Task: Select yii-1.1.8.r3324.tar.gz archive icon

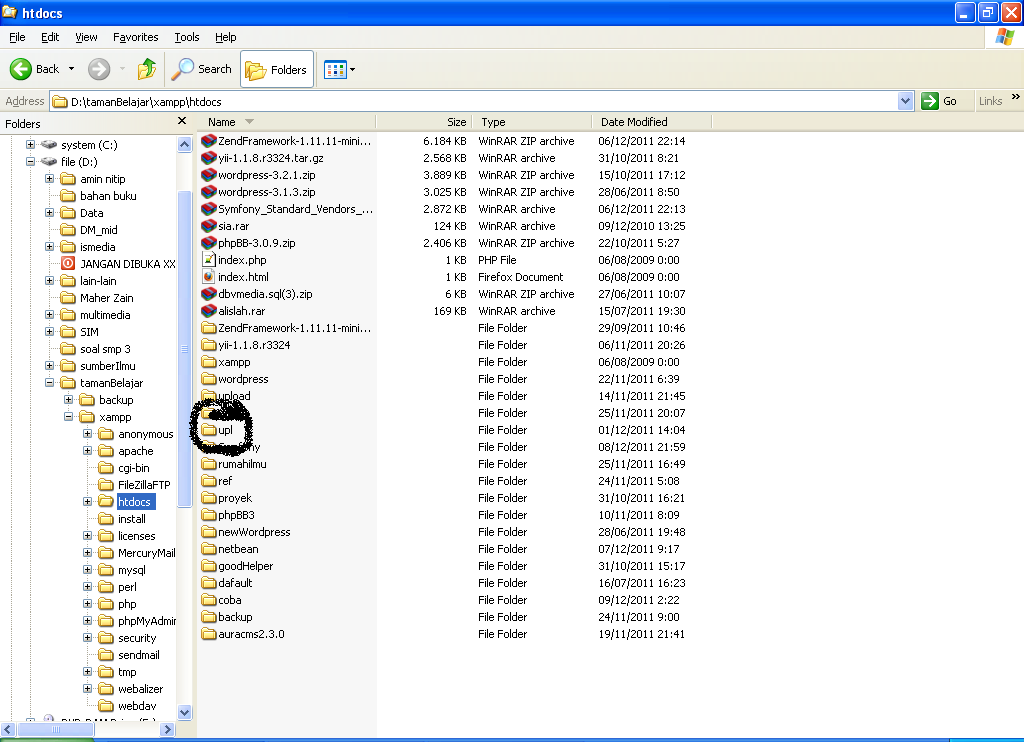Action: [x=209, y=157]
